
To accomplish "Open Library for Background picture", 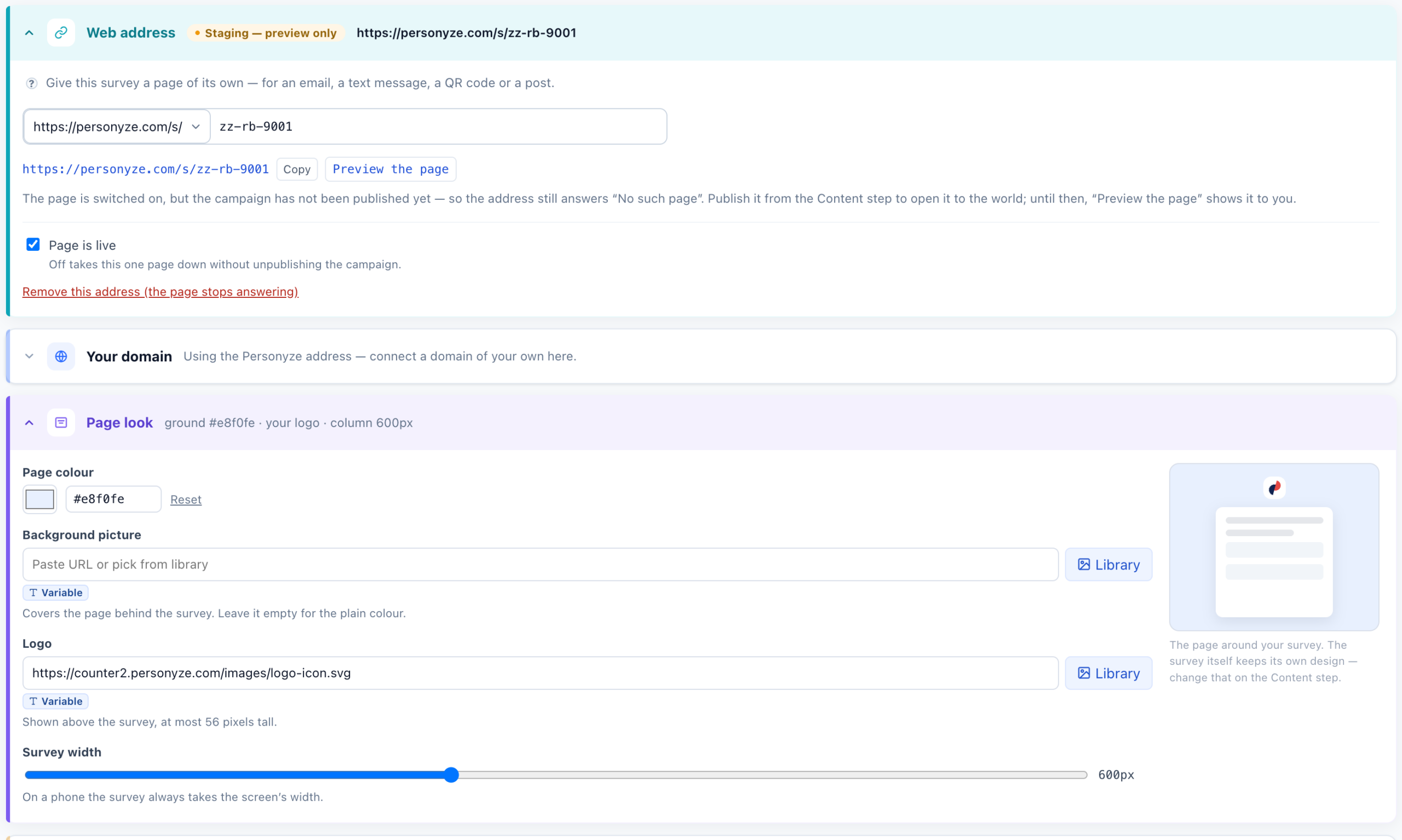I will pos(1108,565).
